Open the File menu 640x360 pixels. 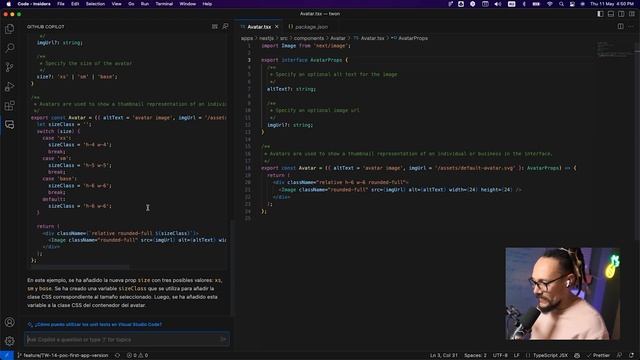click(x=61, y=4)
